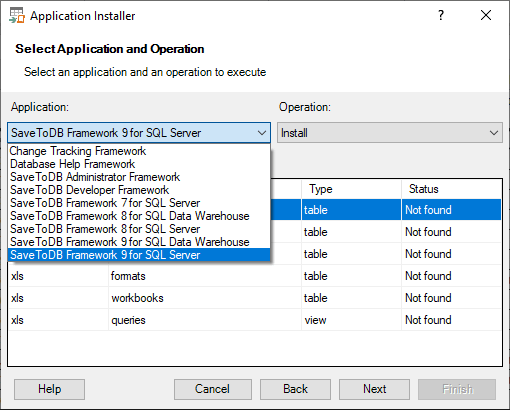Select the formats table row
Viewport: 510px width, 410px height.
coord(255,276)
